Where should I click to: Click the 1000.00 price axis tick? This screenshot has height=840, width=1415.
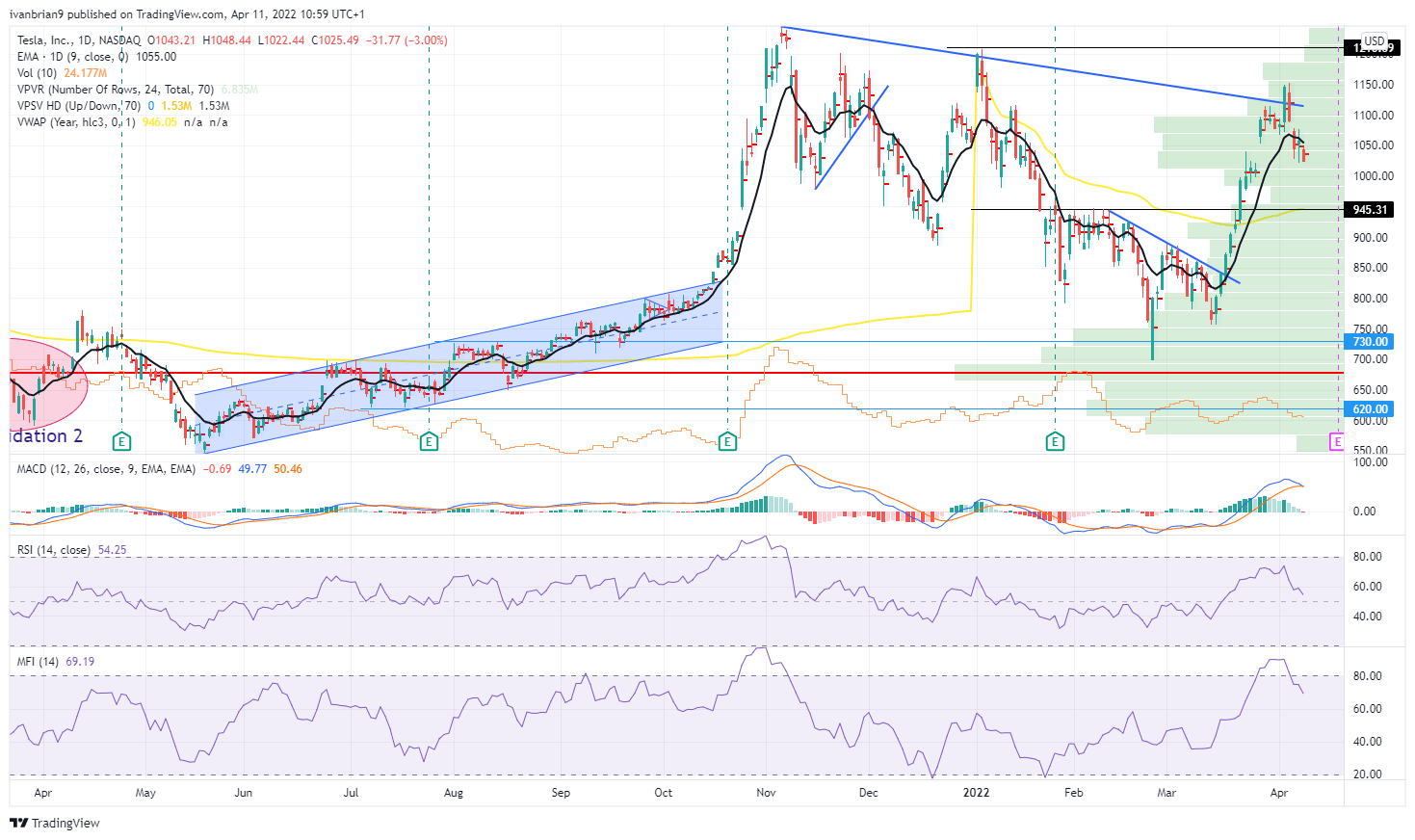pyautogui.click(x=1373, y=176)
